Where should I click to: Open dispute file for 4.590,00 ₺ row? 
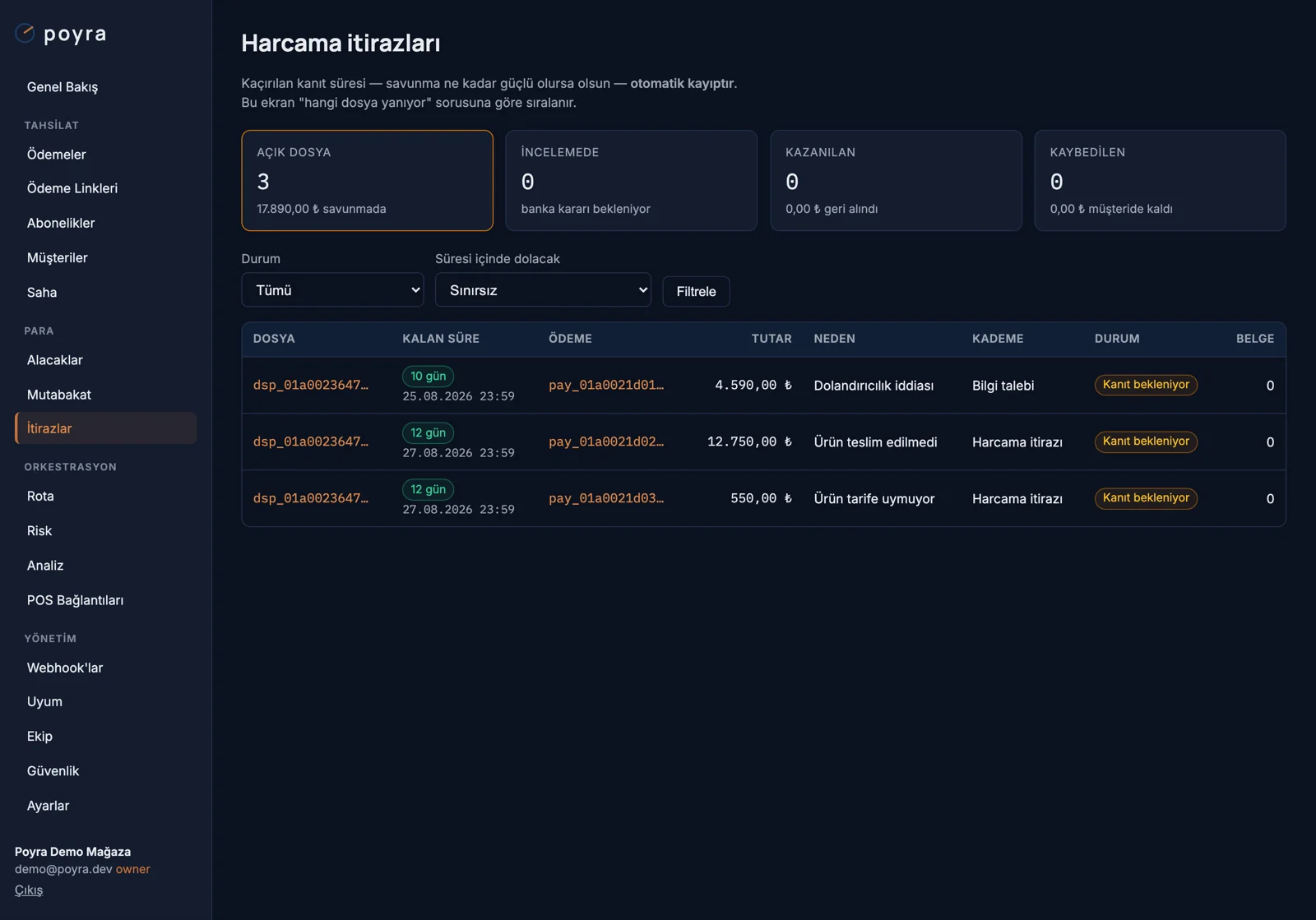pos(311,385)
